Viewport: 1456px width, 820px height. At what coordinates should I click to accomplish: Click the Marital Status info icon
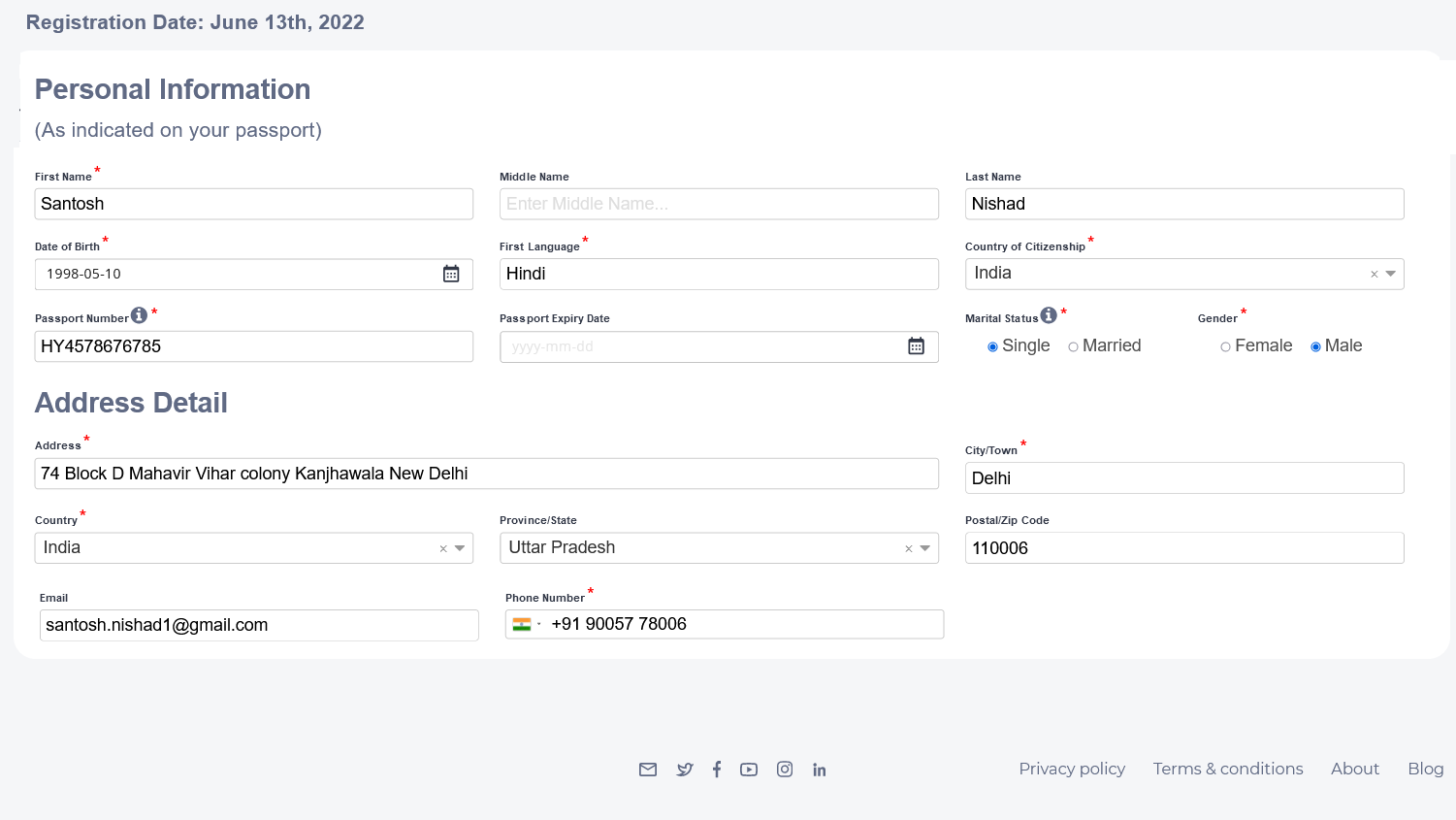[1049, 315]
